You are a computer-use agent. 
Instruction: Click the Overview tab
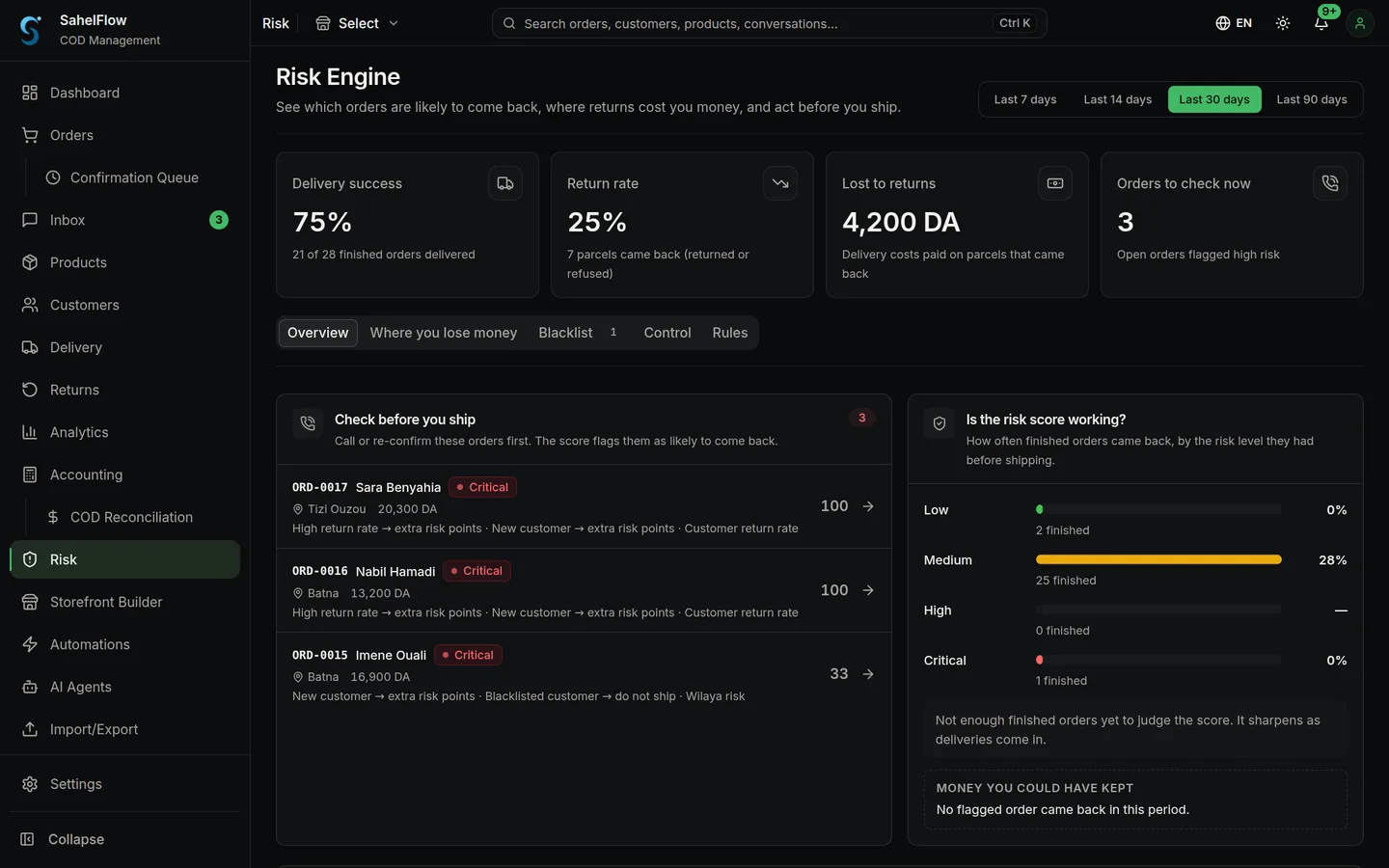click(318, 333)
